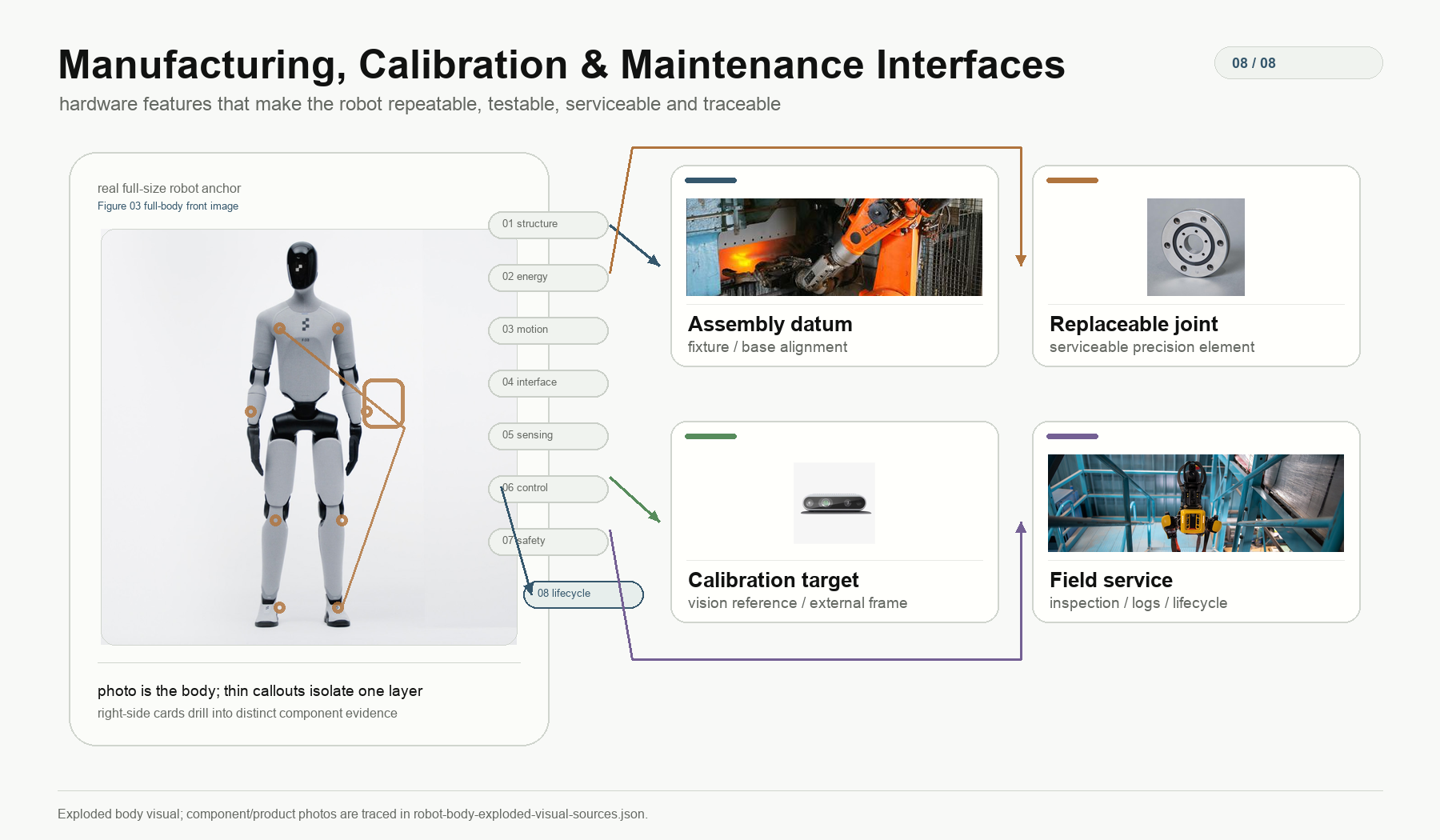This screenshot has width=1440, height=840.
Task: Click the full-size humanoid robot photo
Action: (x=309, y=437)
